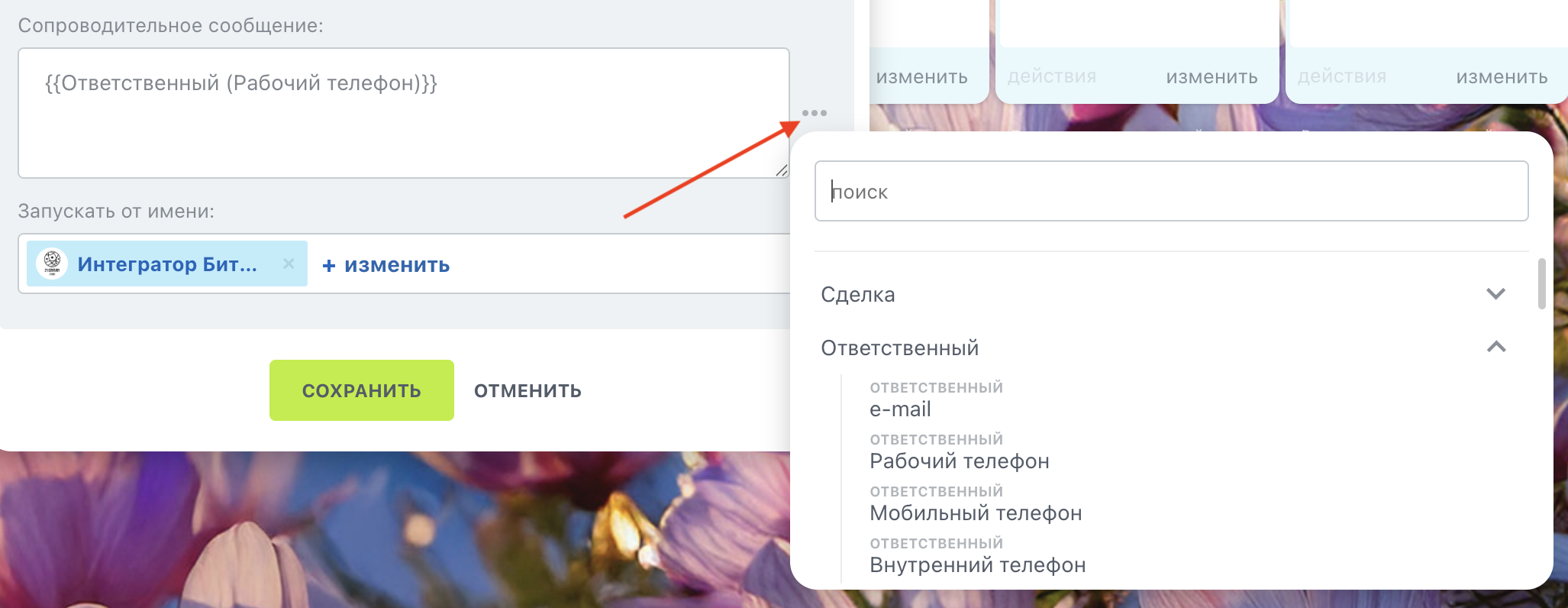Screen dimensions: 1568x608
Task: Click действия on the middle background card
Action: coord(1052,76)
